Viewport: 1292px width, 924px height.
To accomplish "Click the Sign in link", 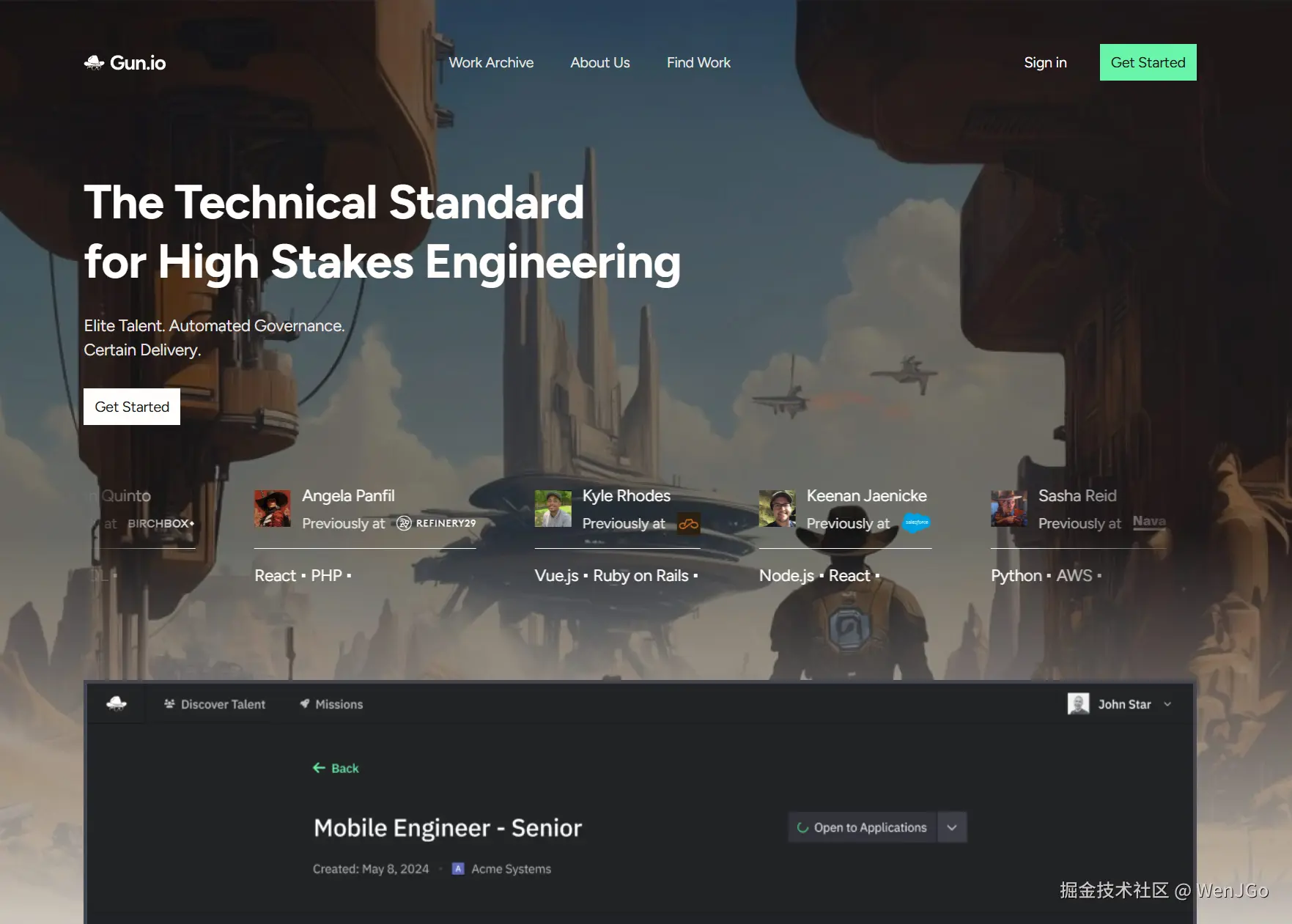I will point(1045,63).
